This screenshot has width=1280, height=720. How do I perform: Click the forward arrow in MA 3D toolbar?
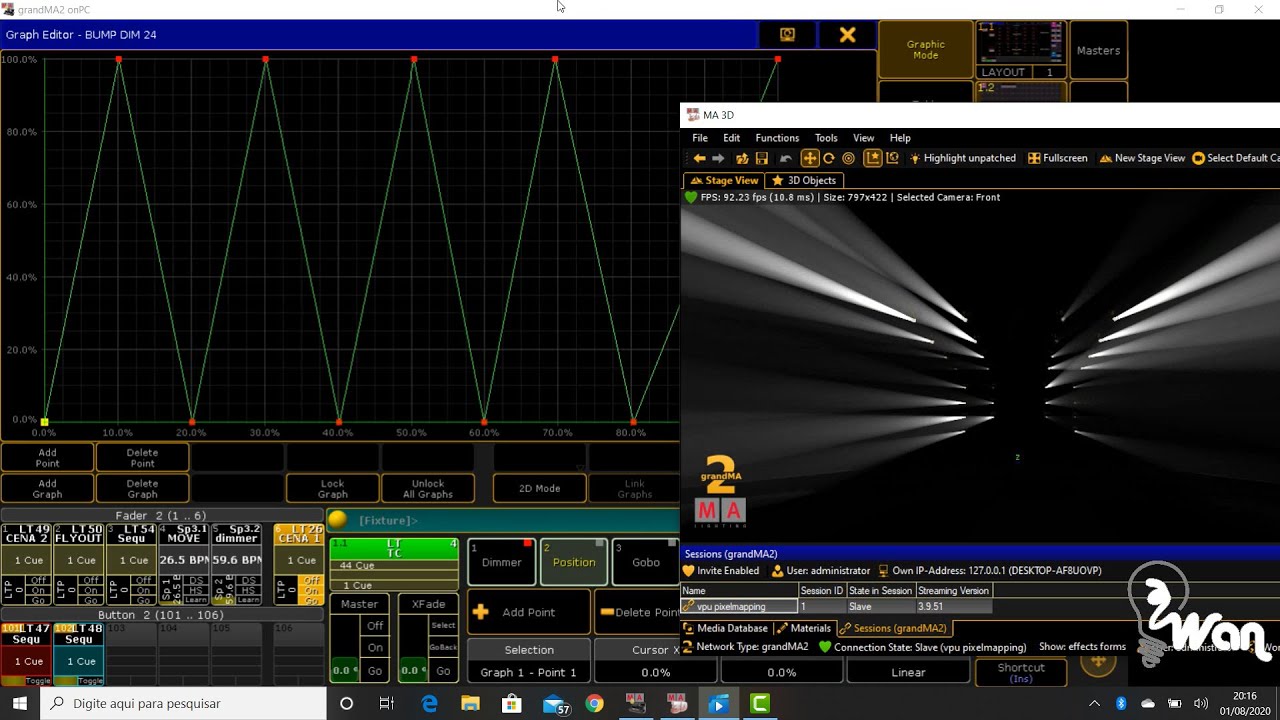click(x=718, y=158)
